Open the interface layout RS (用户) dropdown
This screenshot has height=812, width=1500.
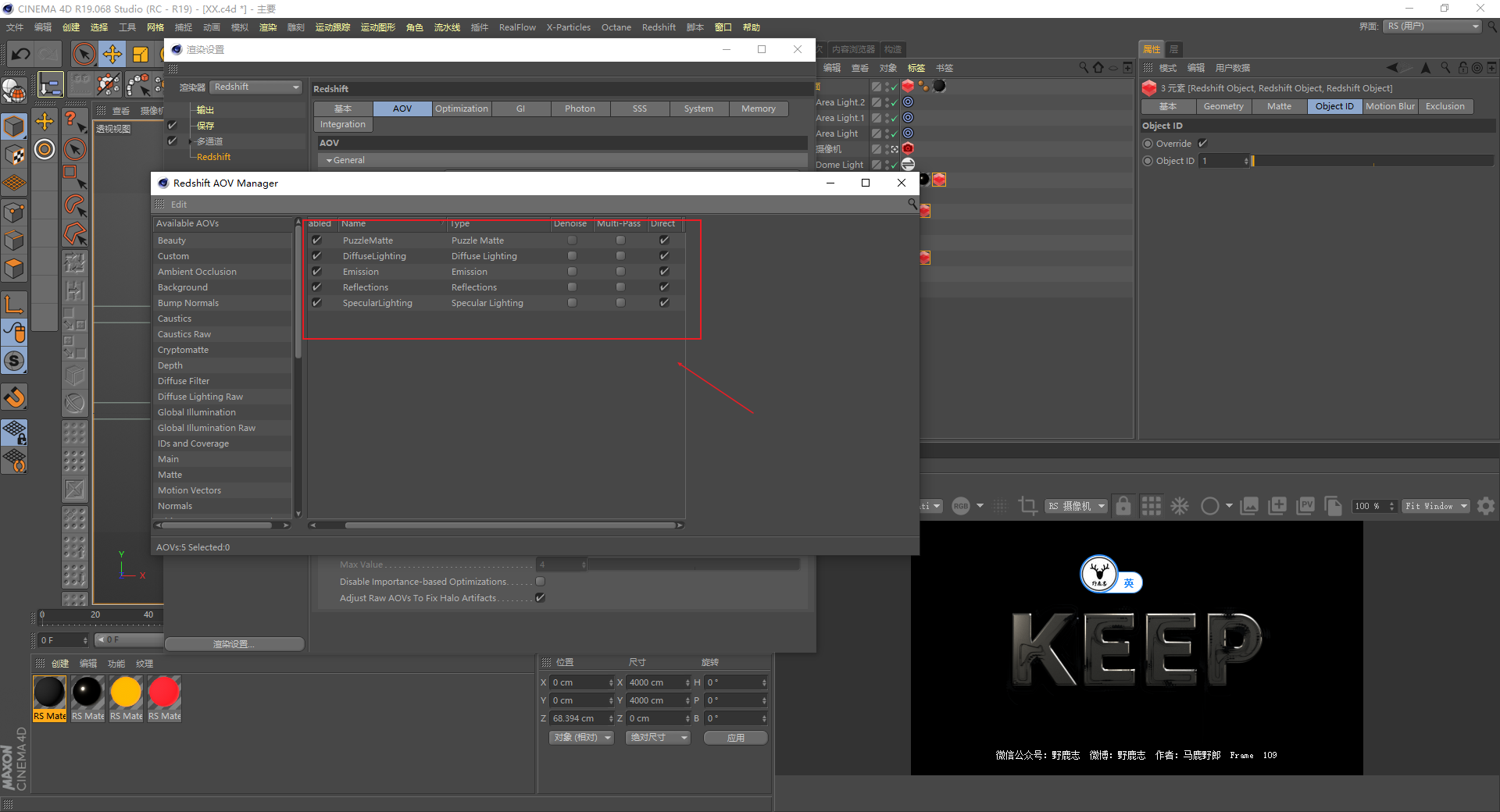coord(1434,27)
